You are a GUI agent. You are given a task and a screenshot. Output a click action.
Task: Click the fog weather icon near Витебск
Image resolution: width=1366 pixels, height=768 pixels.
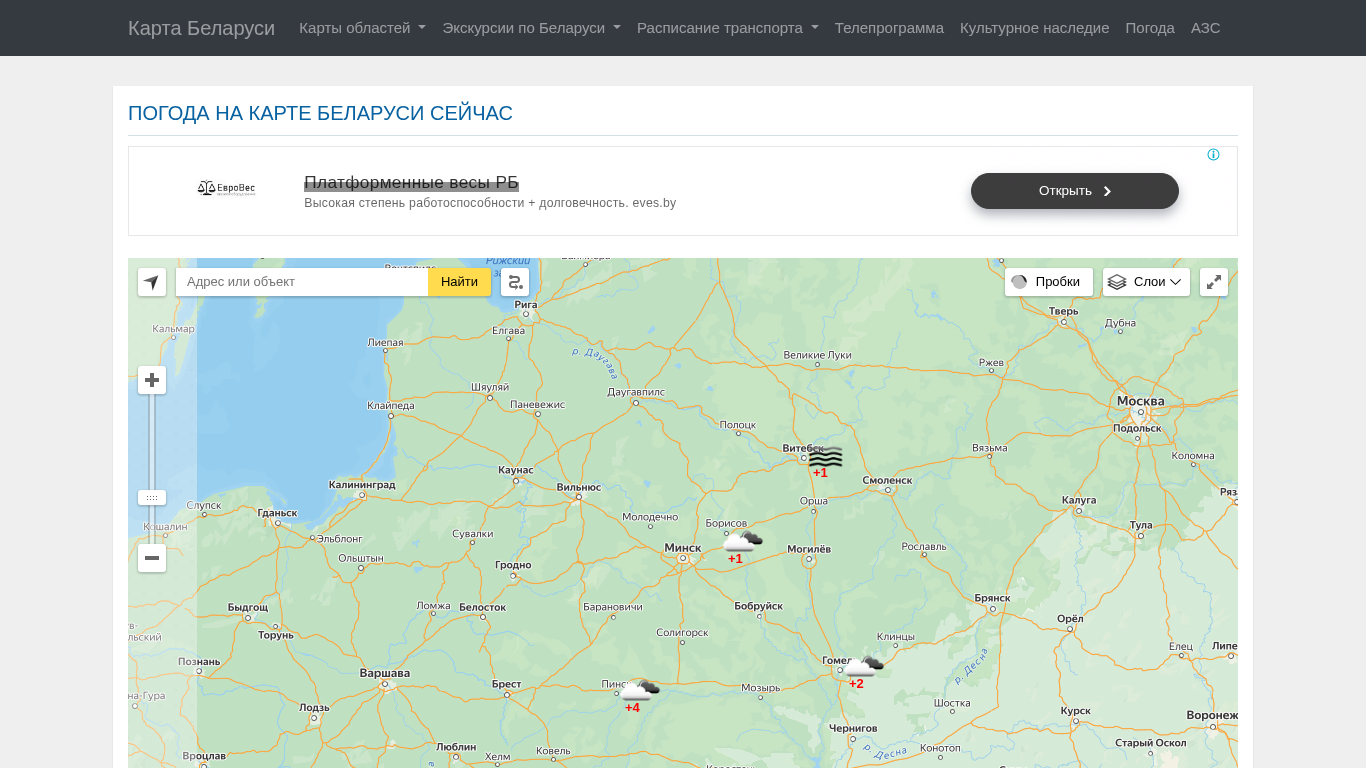pos(825,457)
